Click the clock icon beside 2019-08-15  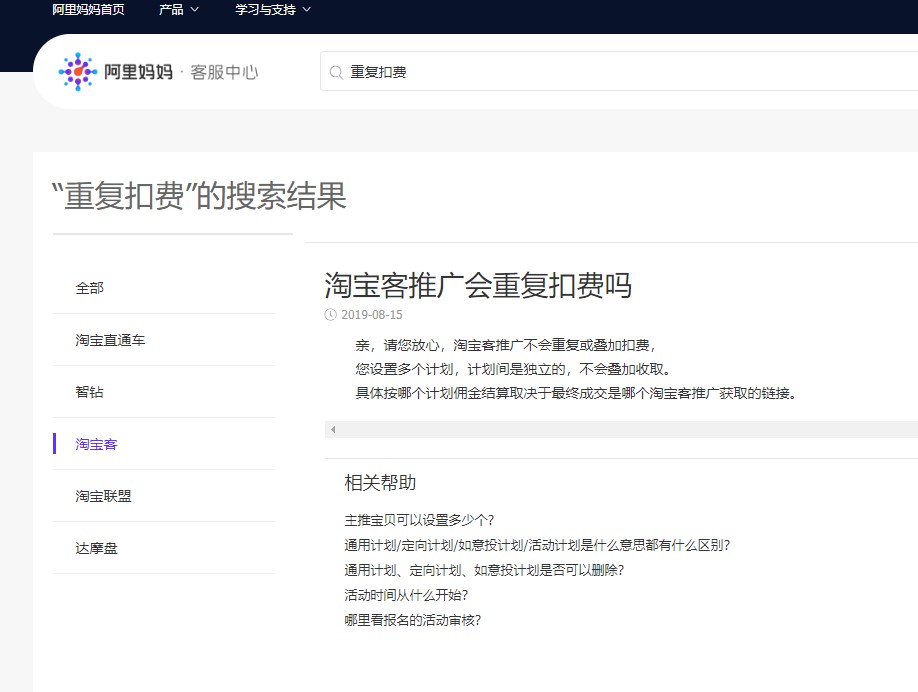coord(331,314)
